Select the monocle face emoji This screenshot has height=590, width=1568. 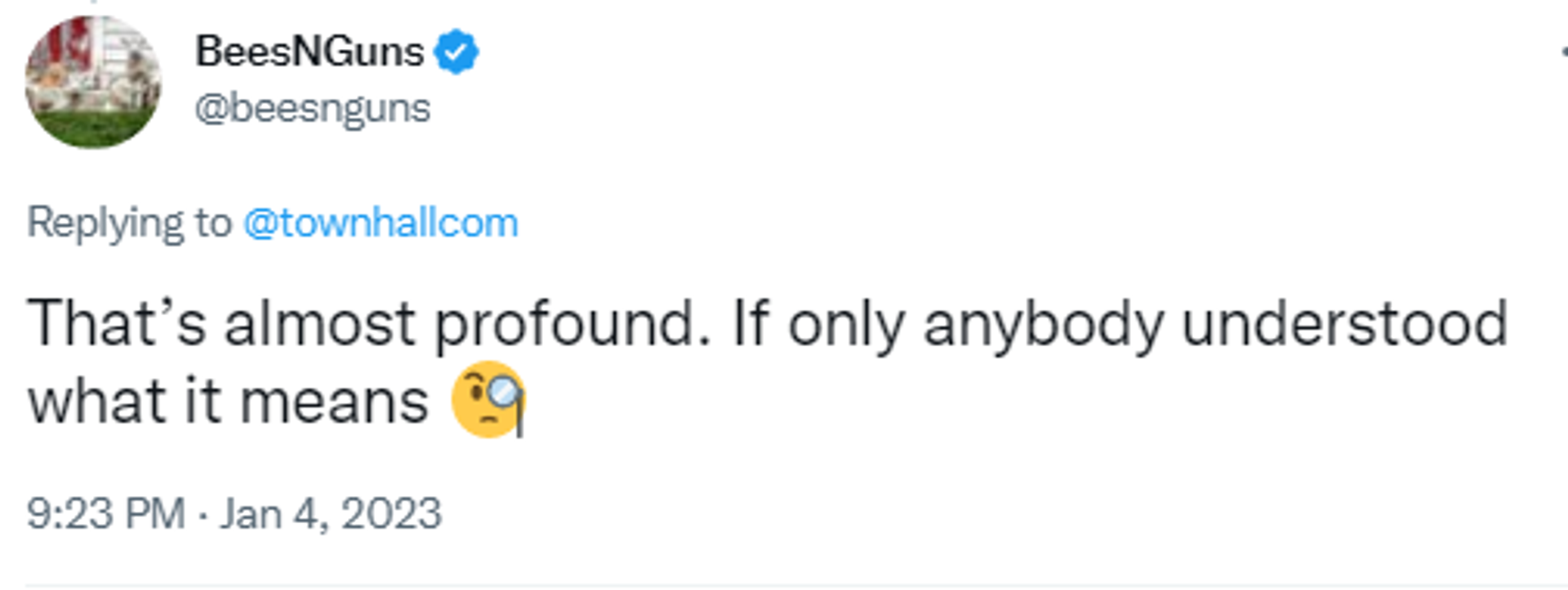(x=488, y=400)
